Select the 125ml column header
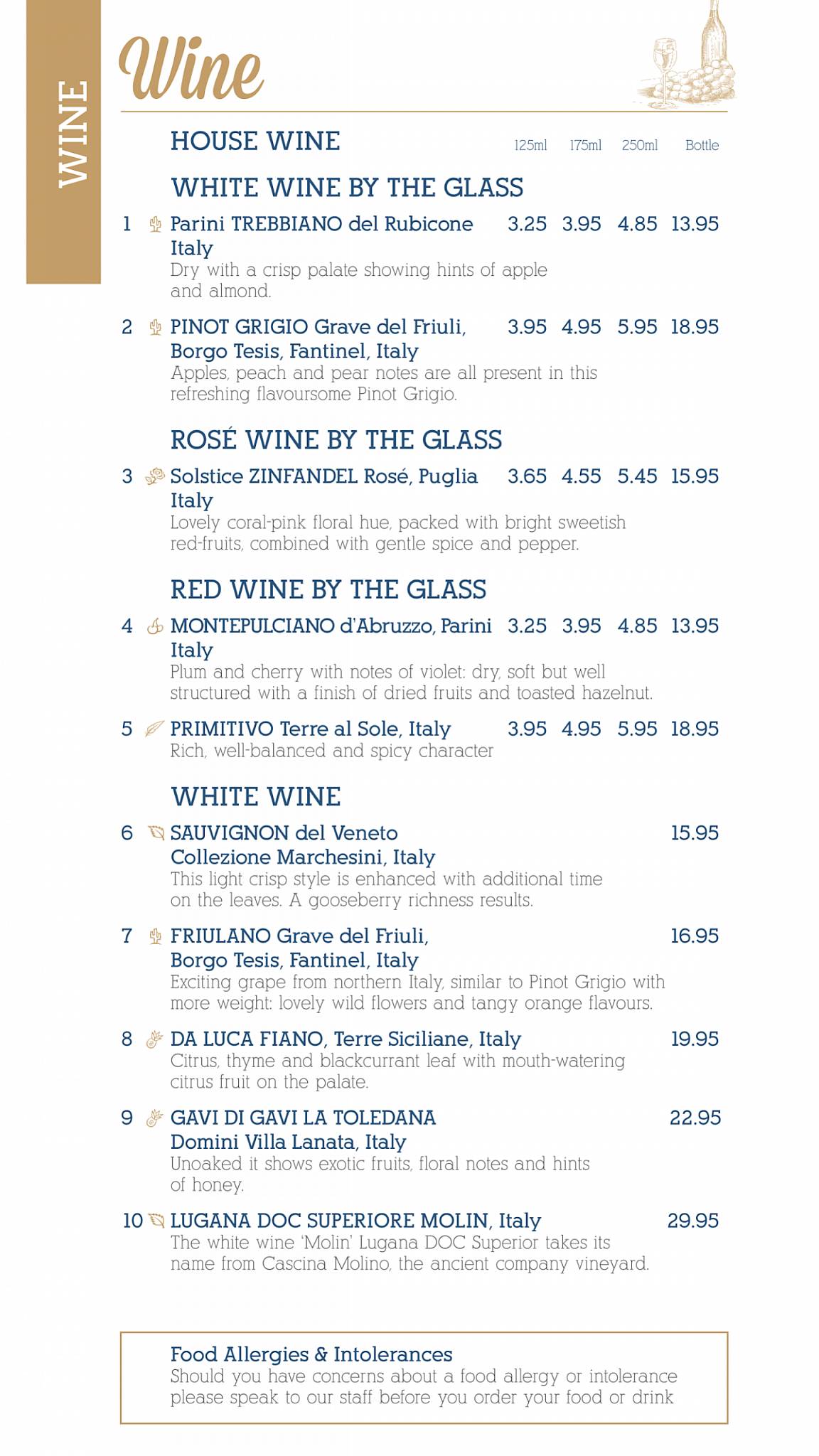Image resolution: width=819 pixels, height=1456 pixels. pyautogui.click(x=530, y=145)
